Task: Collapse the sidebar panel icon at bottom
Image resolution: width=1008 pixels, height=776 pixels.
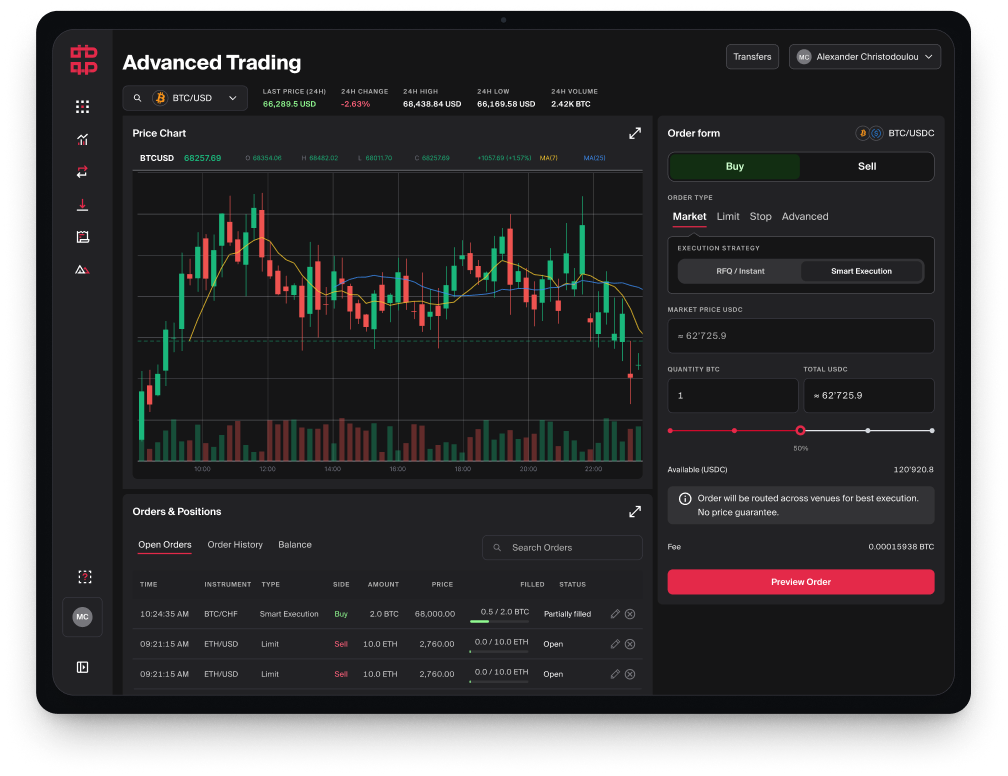Action: click(82, 667)
